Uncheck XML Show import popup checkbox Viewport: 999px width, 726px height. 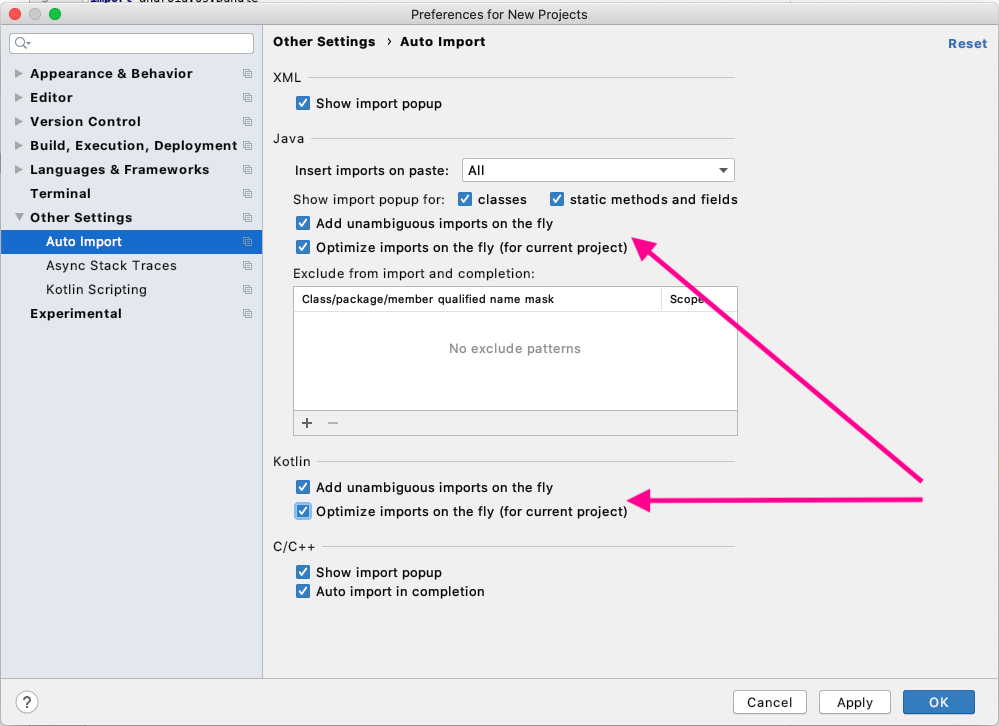coord(303,103)
